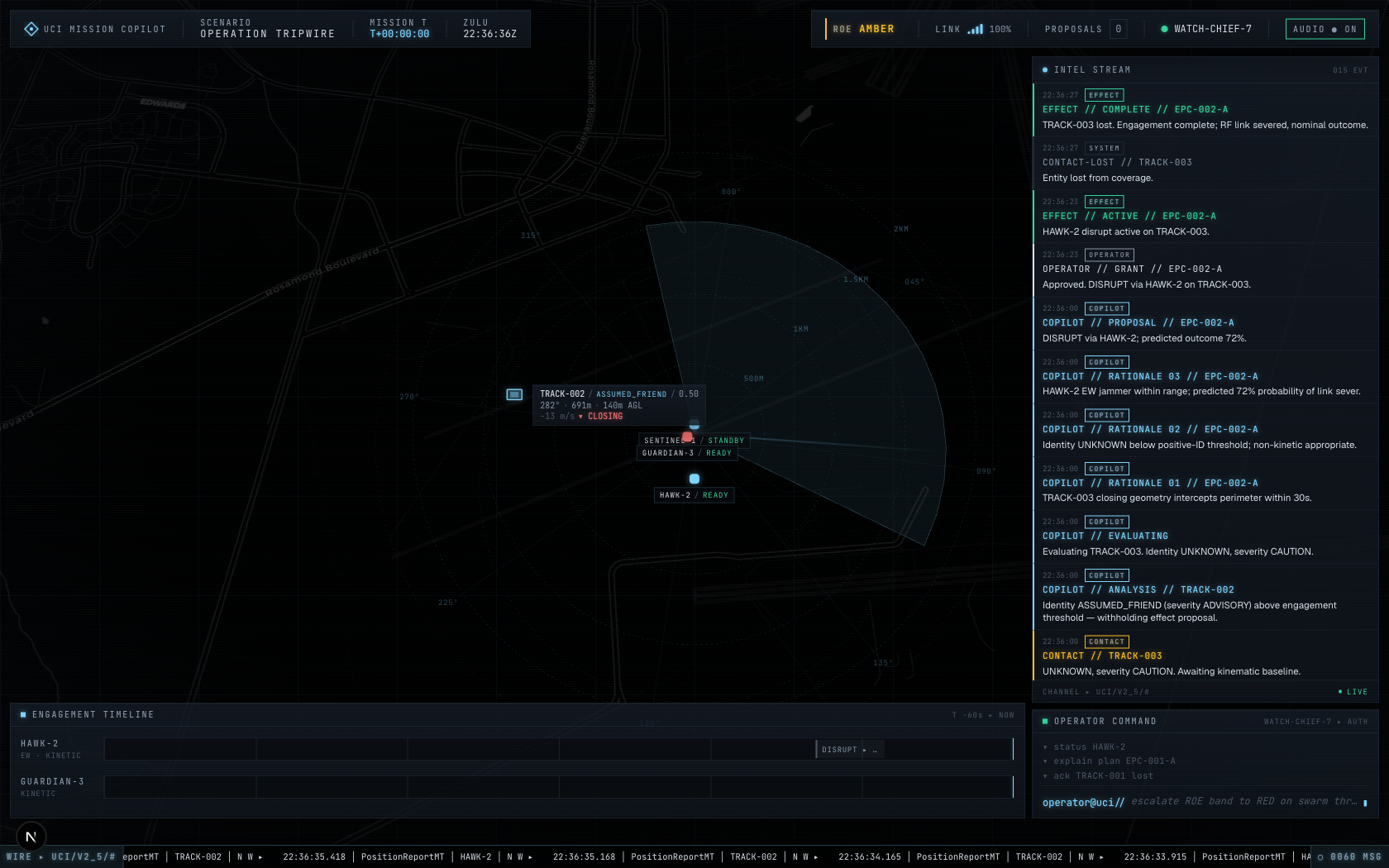Screen dimensions: 1389x868
Task: Select the red track marker near SENTINEL-1
Action: tap(687, 436)
